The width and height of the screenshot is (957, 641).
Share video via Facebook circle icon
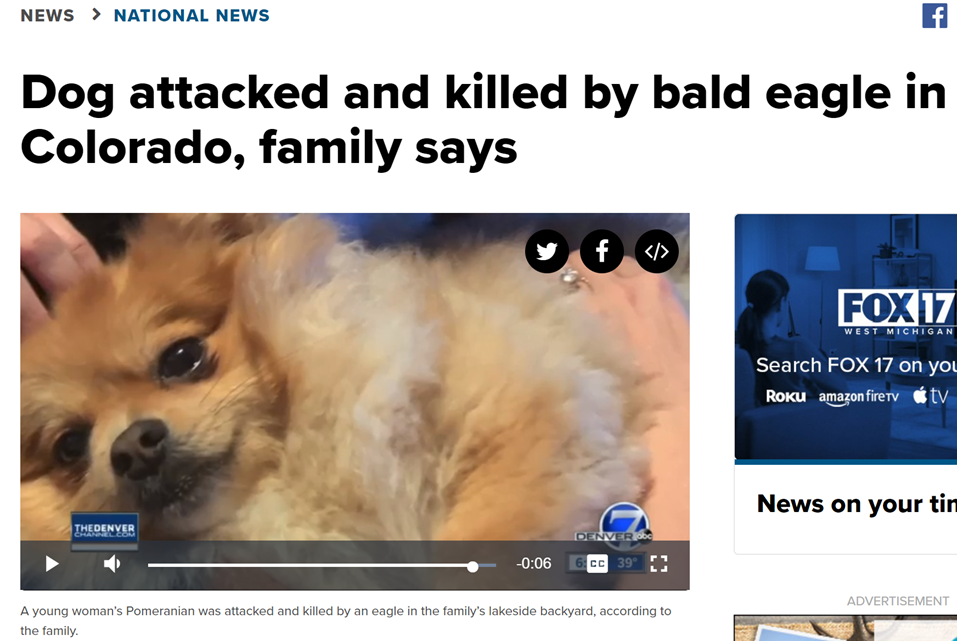pos(602,251)
